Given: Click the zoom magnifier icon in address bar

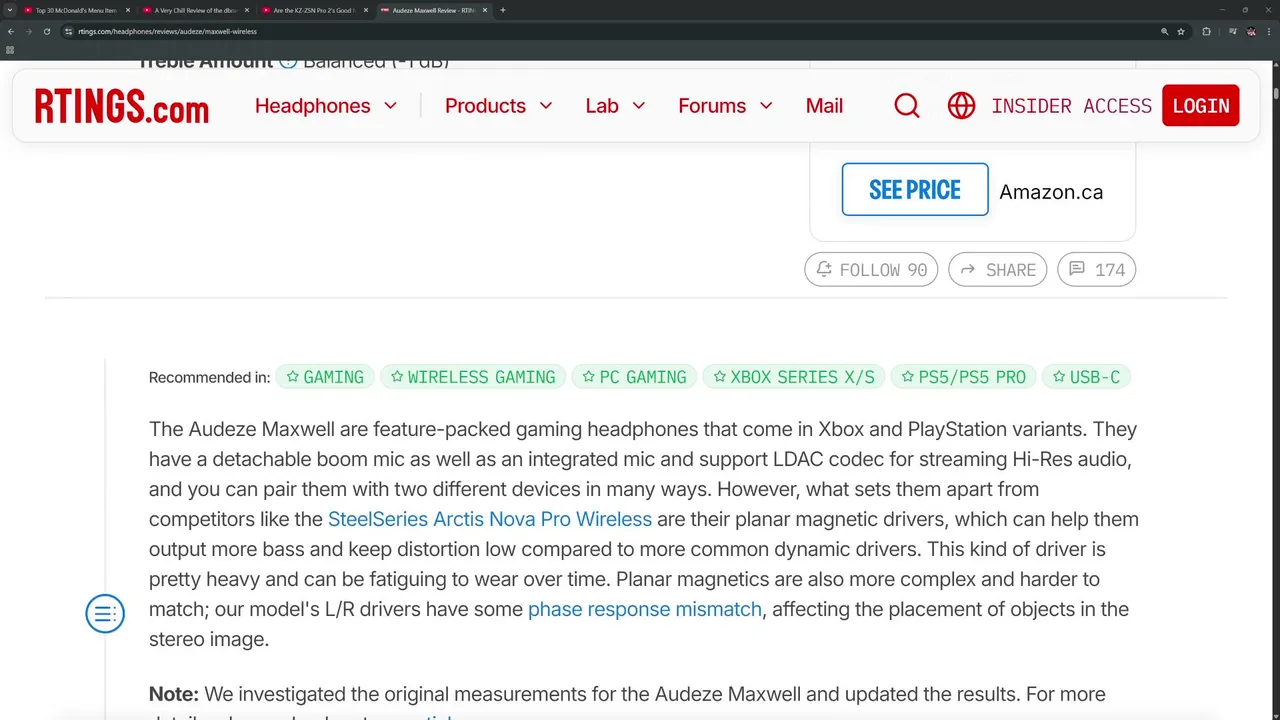Looking at the screenshot, I should click(x=1164, y=31).
